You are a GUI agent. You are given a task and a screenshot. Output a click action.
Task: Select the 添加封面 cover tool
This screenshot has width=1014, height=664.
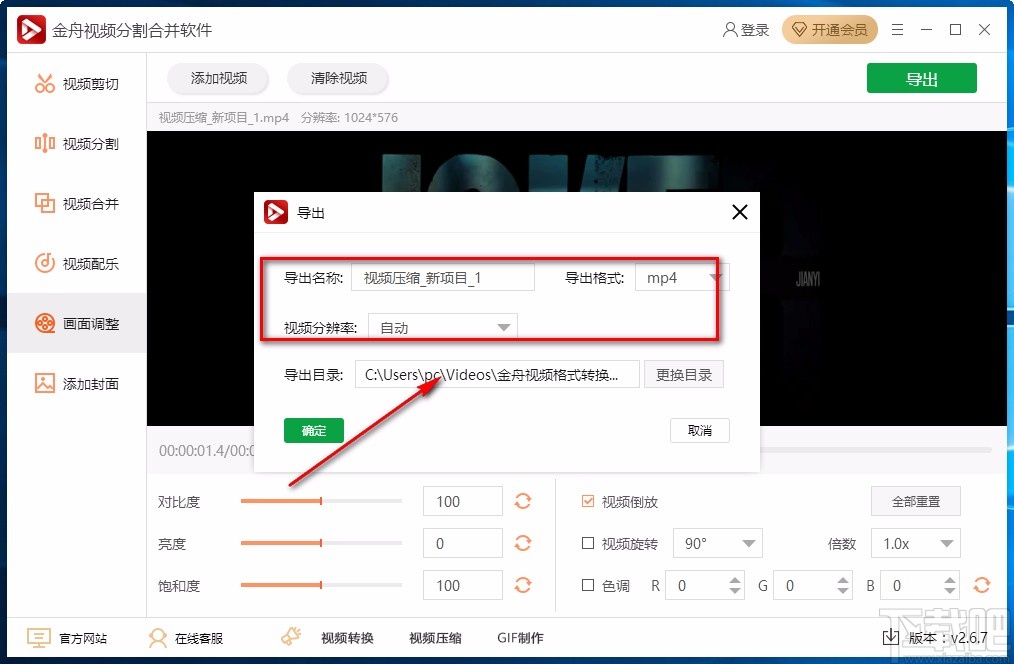pyautogui.click(x=75, y=384)
